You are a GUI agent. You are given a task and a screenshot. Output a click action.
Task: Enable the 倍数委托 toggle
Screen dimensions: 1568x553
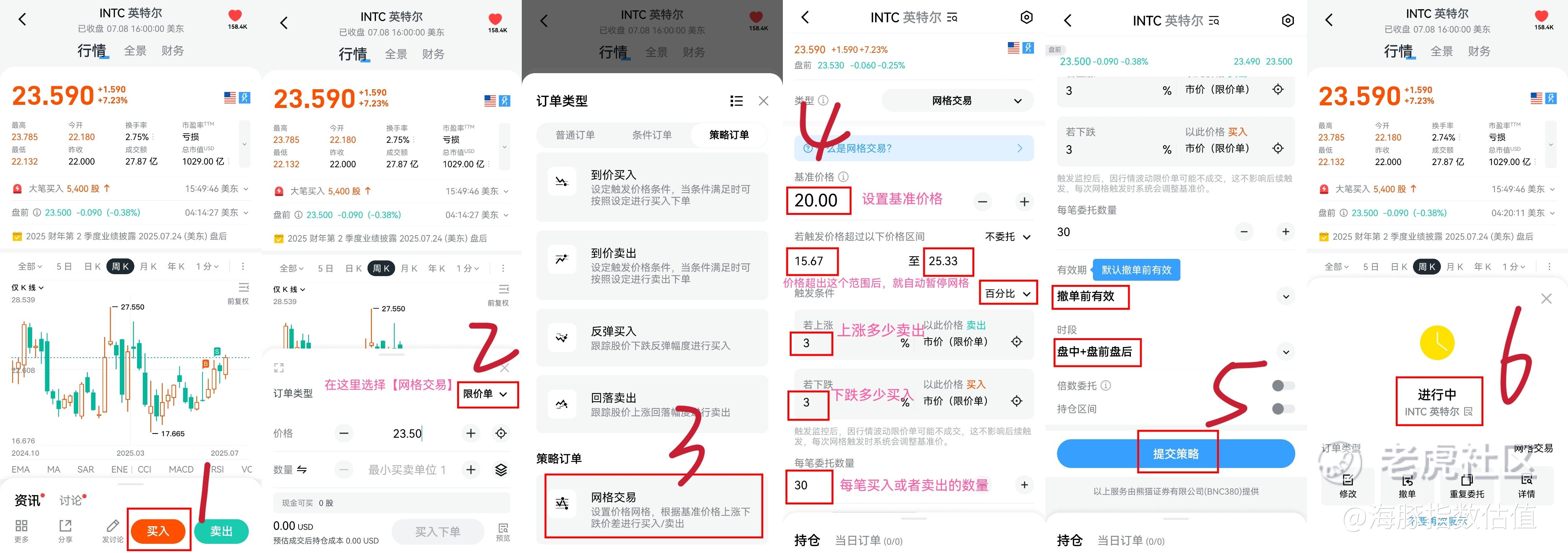coord(1283,386)
